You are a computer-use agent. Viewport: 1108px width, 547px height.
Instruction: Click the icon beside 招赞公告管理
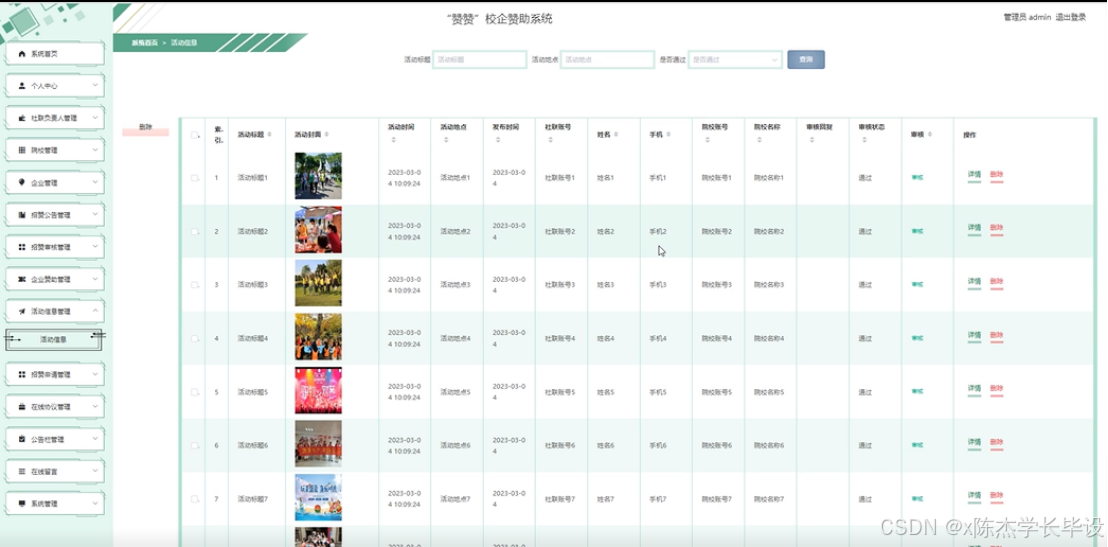(x=22, y=215)
